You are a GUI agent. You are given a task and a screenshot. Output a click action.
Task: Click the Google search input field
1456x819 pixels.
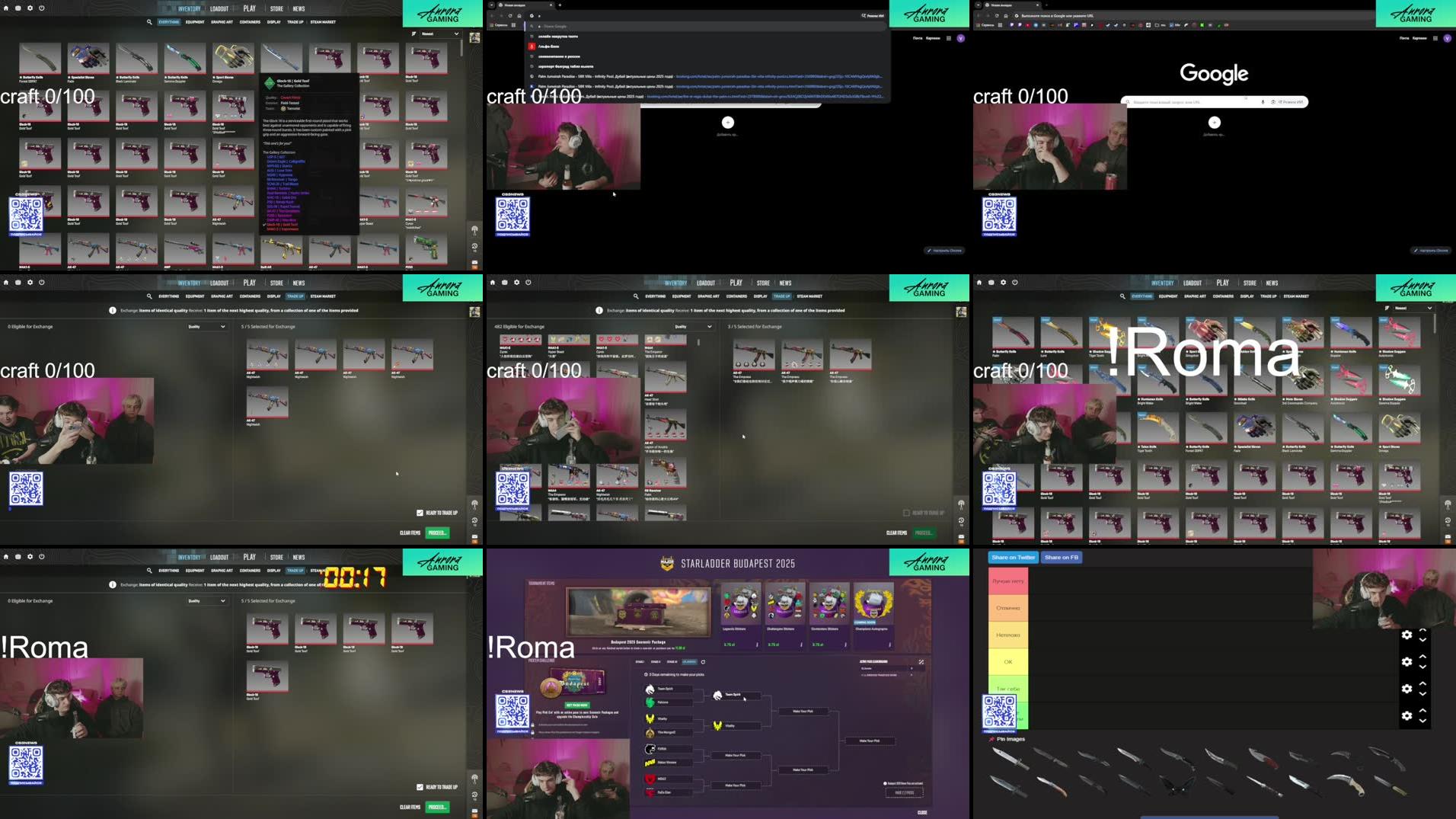coord(1188,101)
